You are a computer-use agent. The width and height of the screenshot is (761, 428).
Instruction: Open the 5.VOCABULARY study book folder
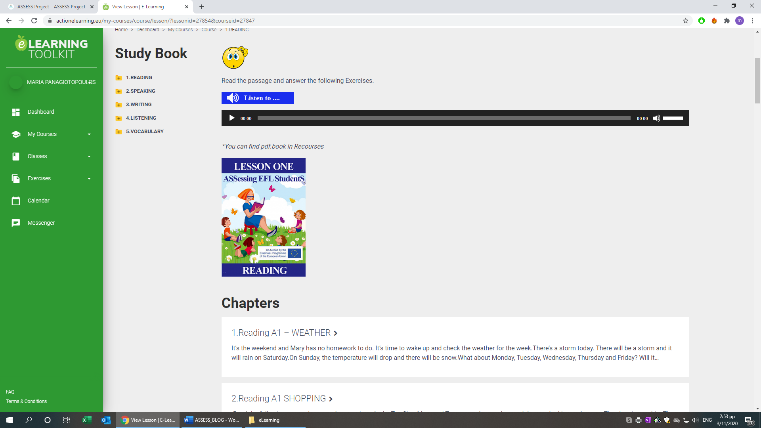point(145,132)
